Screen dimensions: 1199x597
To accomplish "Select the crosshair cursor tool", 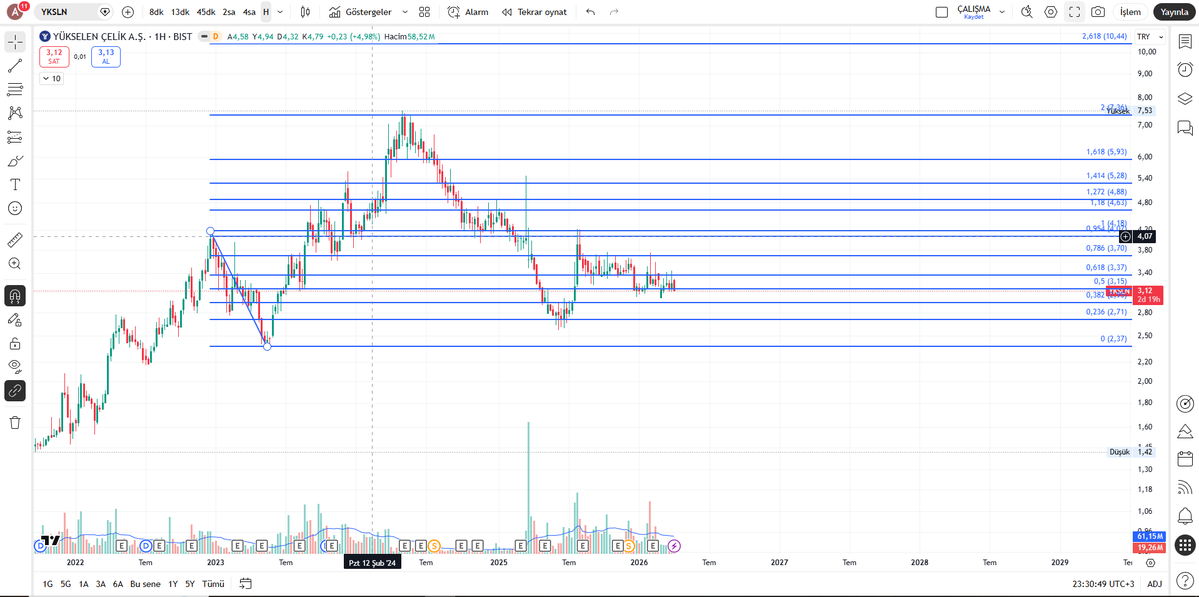I will (x=15, y=41).
